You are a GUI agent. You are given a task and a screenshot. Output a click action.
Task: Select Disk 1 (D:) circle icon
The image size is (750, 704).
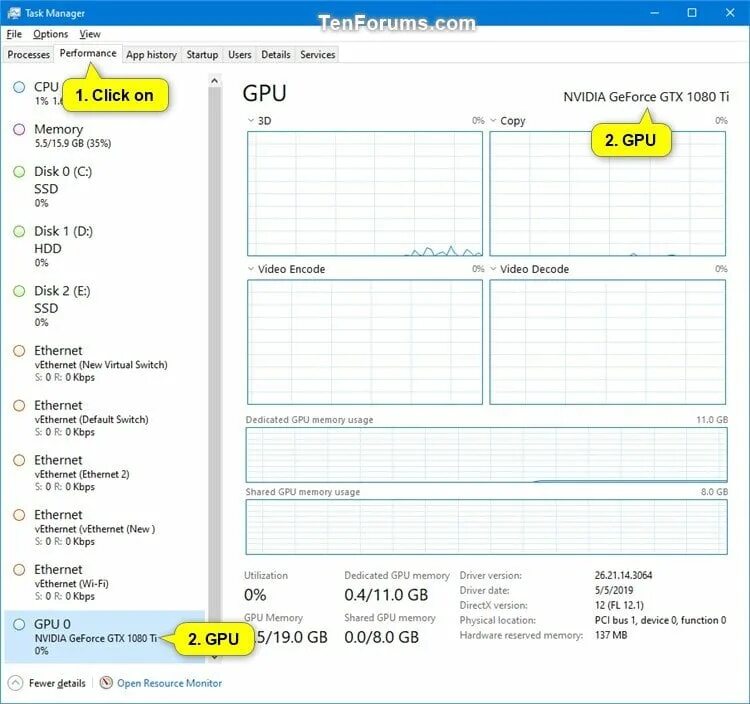pos(19,231)
